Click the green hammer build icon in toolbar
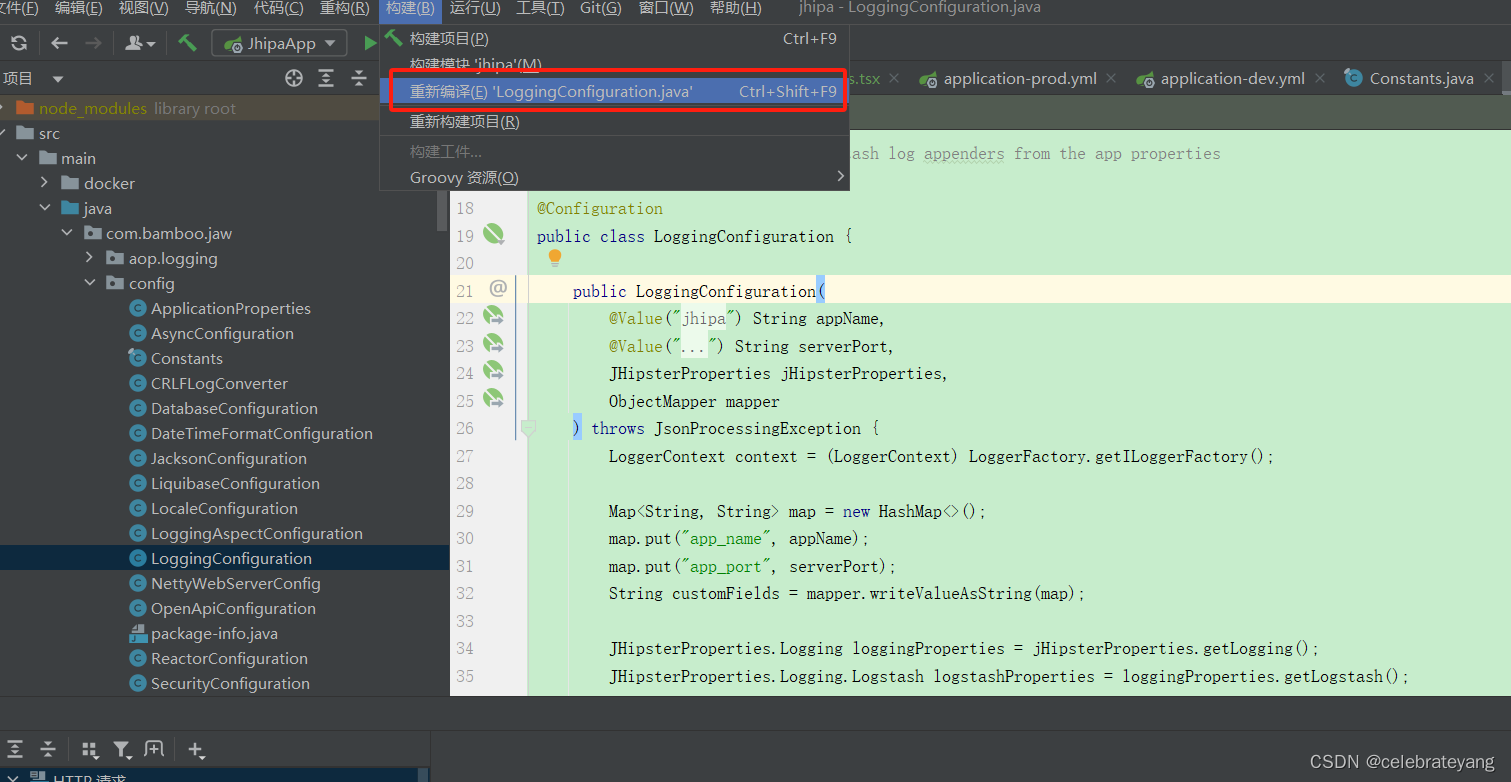Viewport: 1511px width, 782px height. 187,43
